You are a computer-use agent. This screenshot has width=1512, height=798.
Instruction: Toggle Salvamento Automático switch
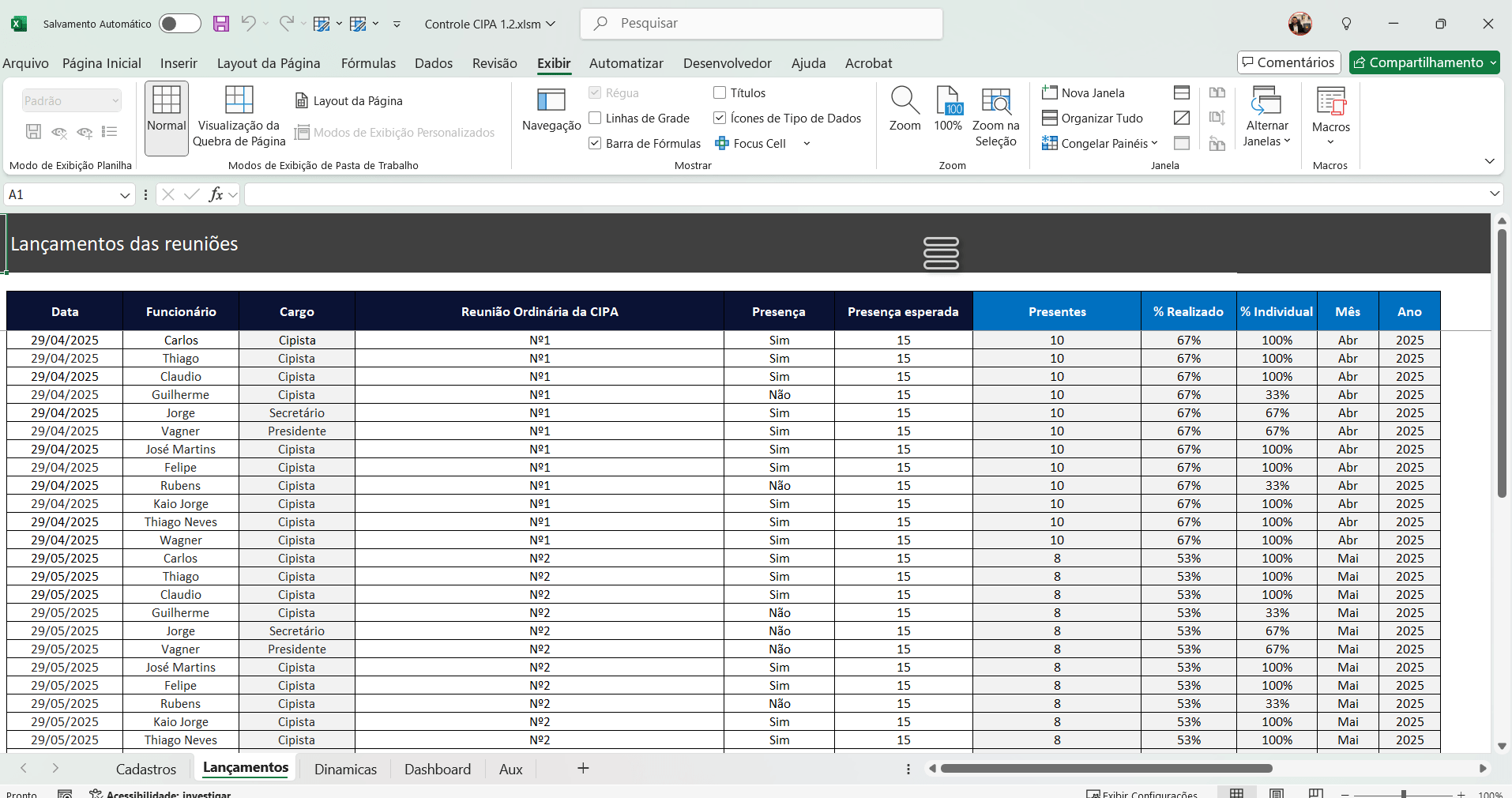(179, 24)
